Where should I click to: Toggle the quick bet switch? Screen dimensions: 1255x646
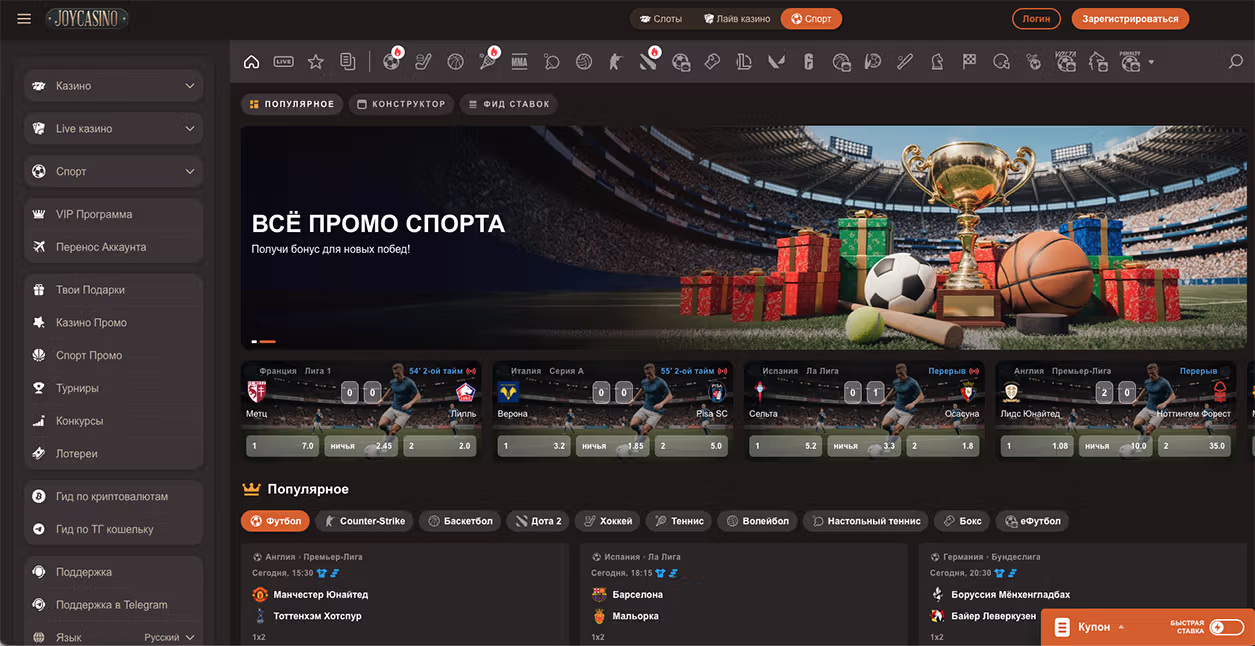1227,627
